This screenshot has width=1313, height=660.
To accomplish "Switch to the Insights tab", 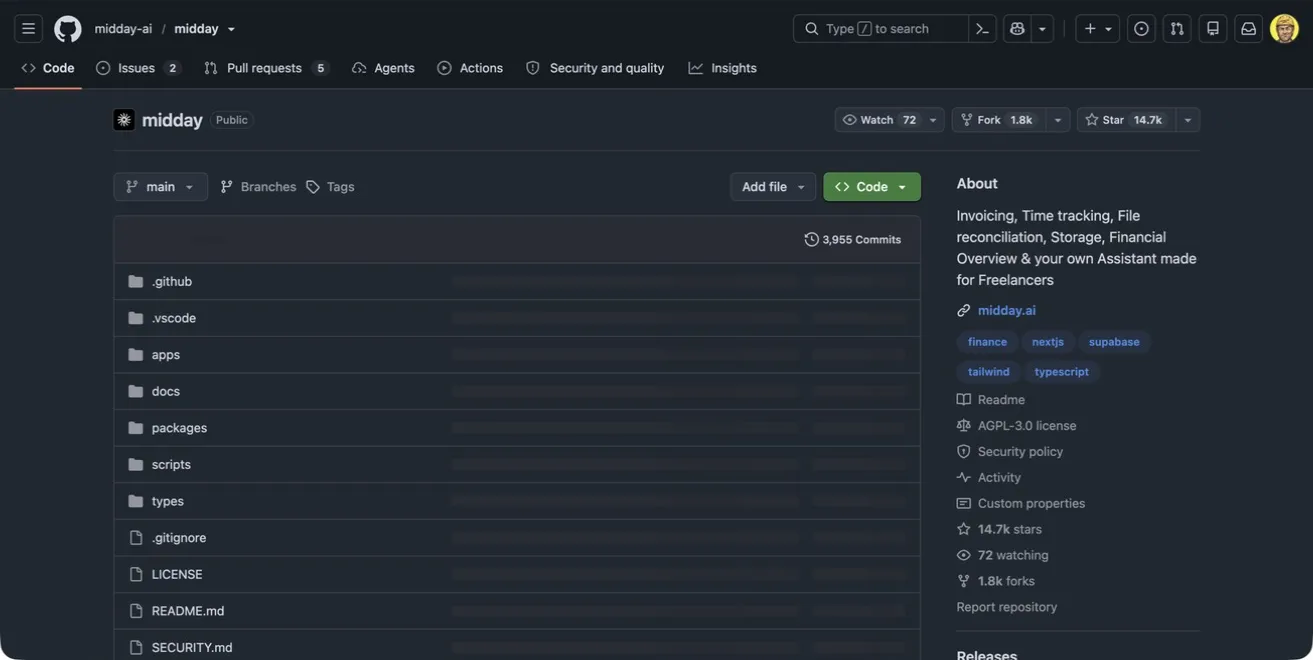I will pyautogui.click(x=722, y=68).
